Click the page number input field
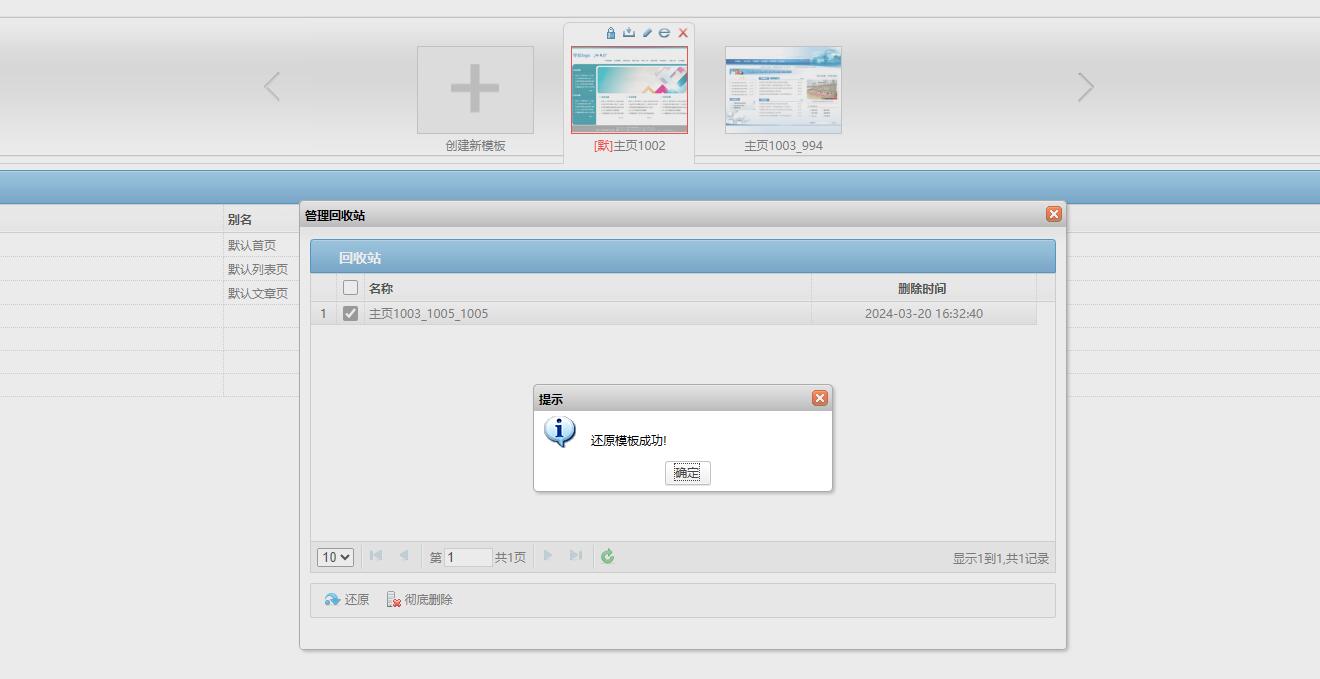 coord(468,558)
